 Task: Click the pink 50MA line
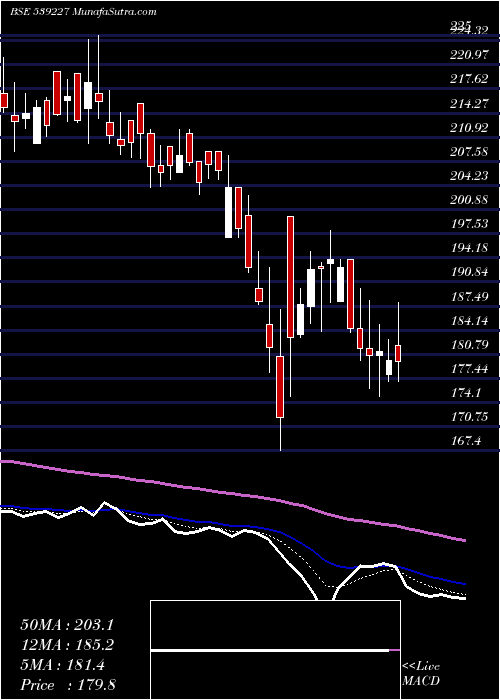[x=232, y=494]
